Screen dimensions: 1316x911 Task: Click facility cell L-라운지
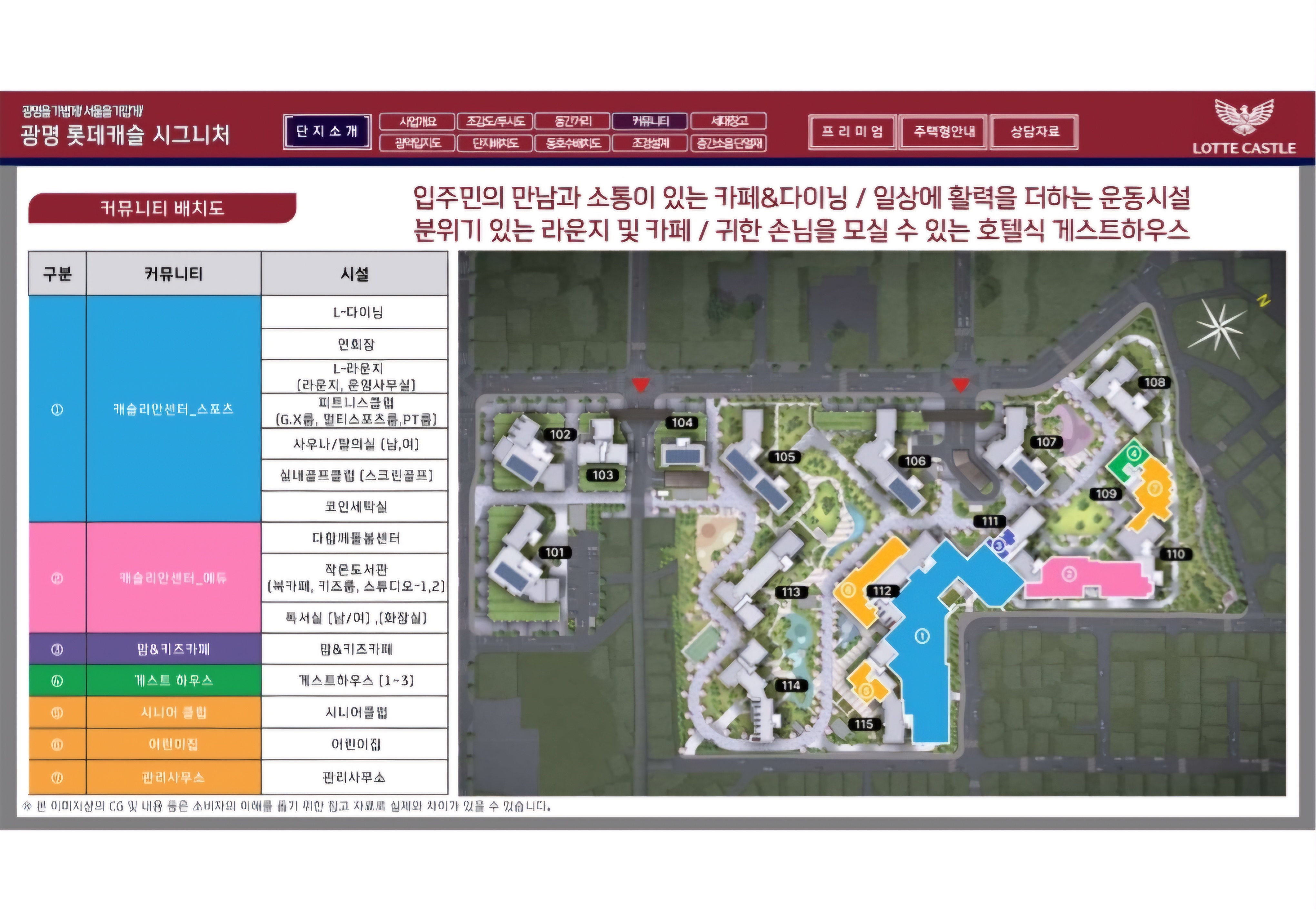tap(354, 376)
